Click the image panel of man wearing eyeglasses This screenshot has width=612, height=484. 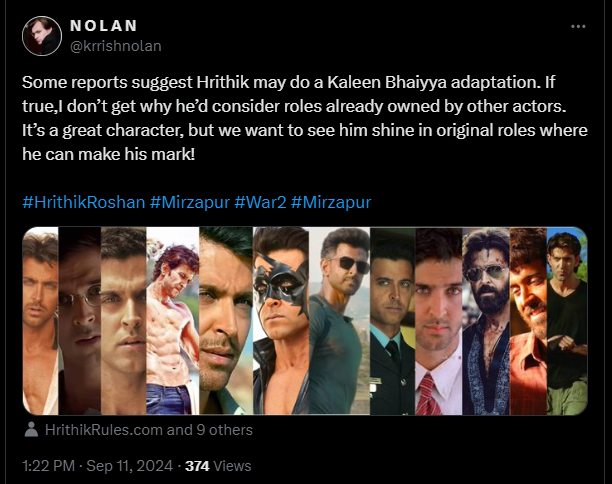tap(78, 321)
